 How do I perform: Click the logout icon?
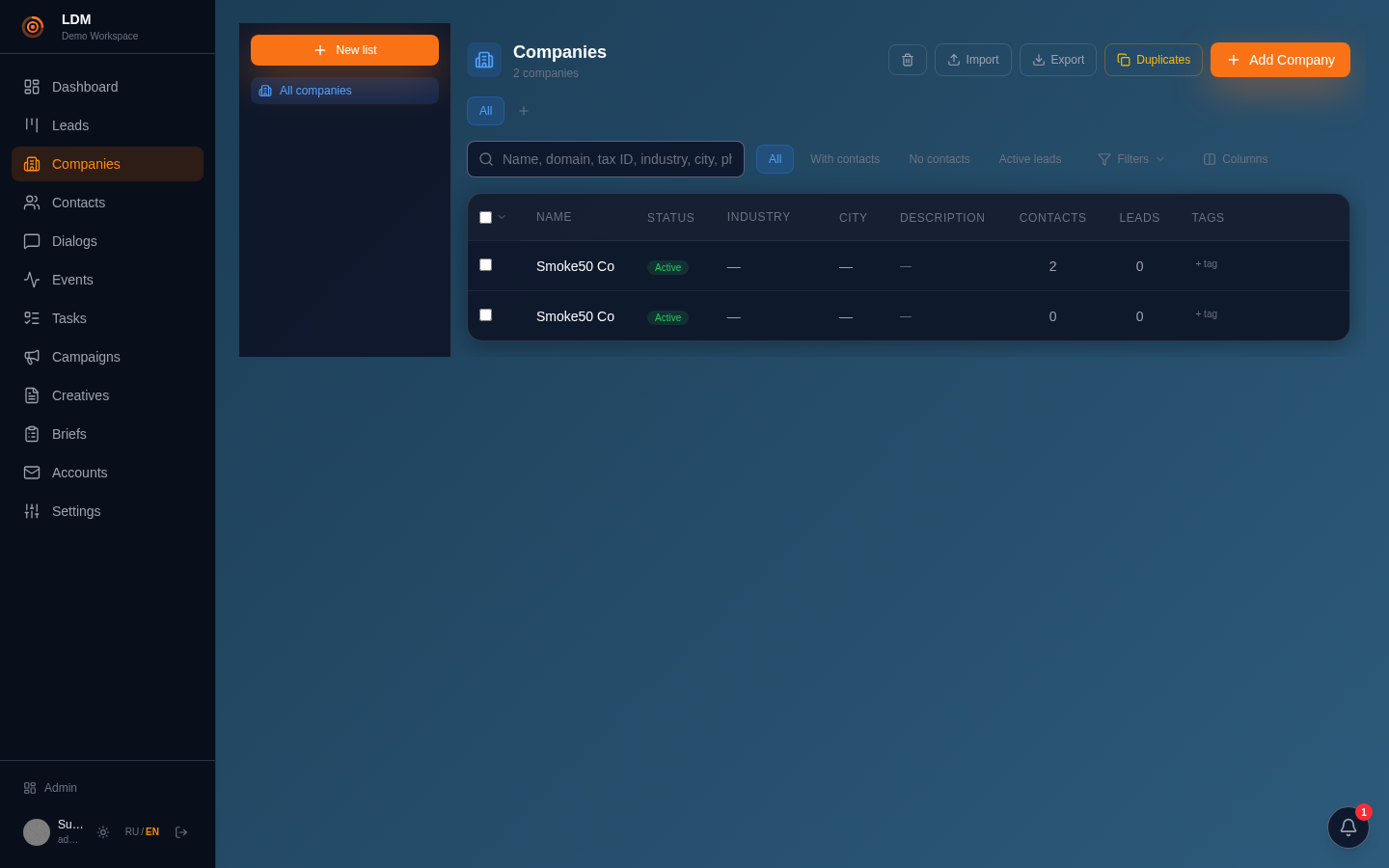(181, 832)
